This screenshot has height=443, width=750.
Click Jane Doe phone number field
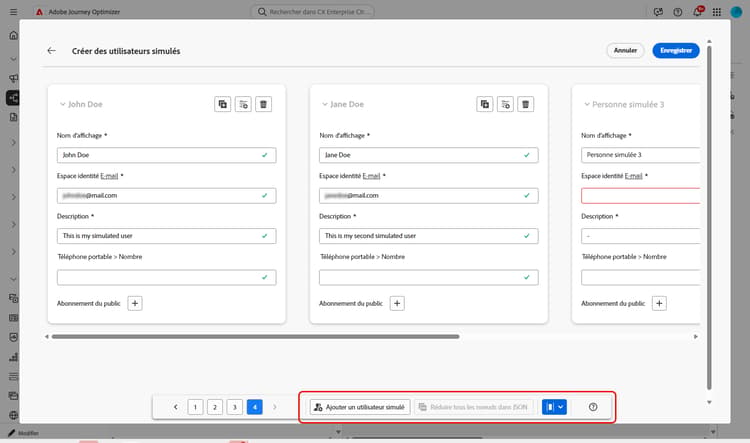429,277
